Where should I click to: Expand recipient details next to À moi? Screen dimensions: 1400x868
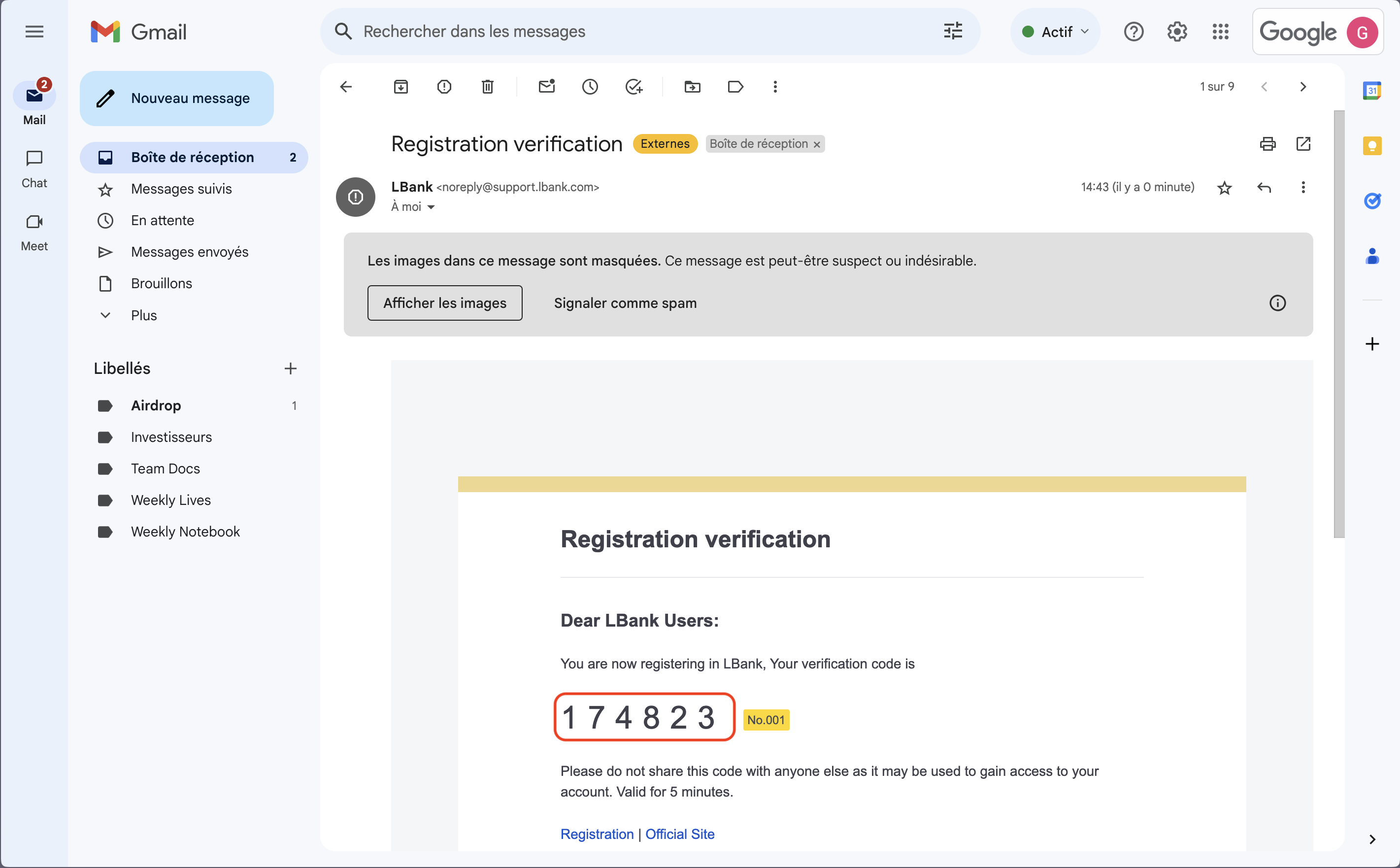coord(431,207)
